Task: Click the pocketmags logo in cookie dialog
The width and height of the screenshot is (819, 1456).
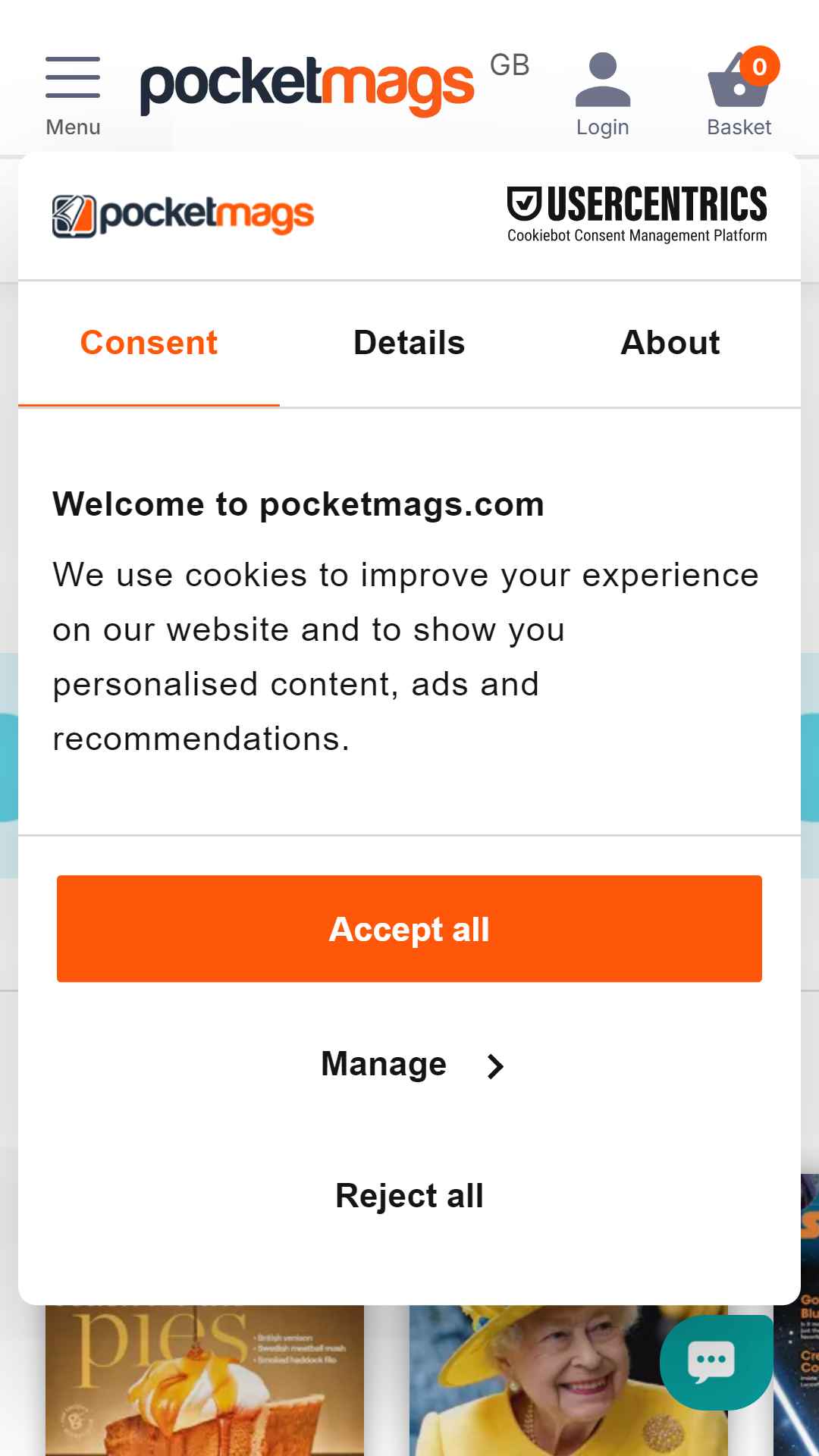Action: click(x=183, y=216)
